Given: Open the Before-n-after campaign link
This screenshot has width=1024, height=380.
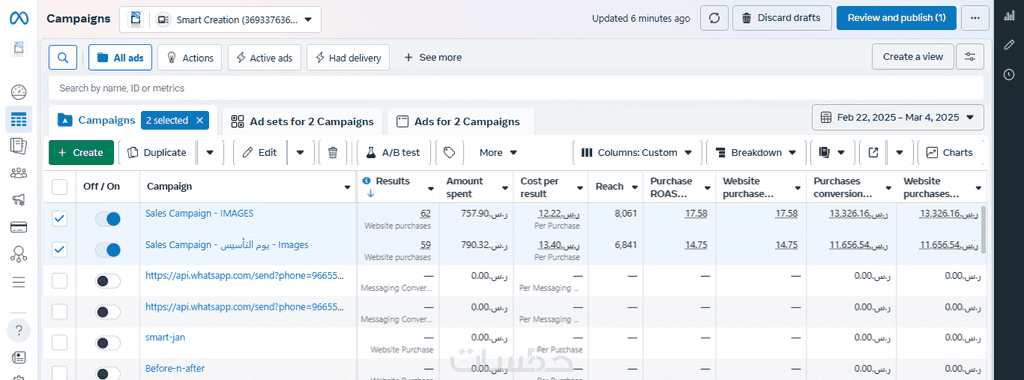Looking at the screenshot, I should tap(175, 368).
